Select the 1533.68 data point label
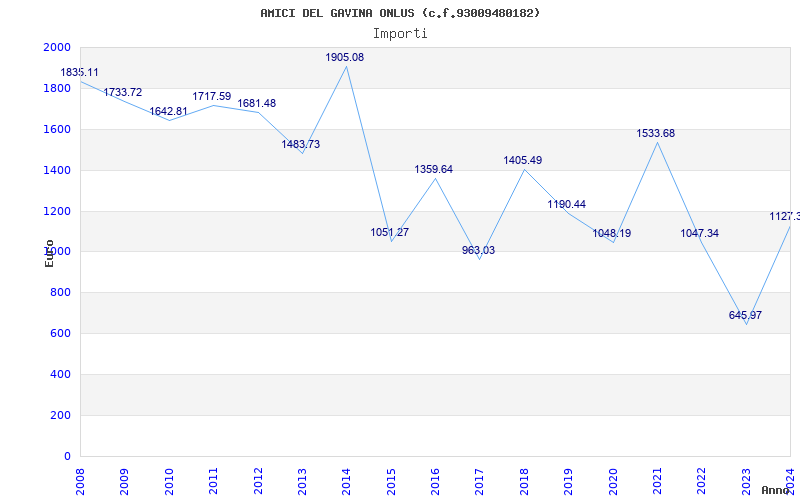Screen dimensions: 800x500 coord(655,134)
